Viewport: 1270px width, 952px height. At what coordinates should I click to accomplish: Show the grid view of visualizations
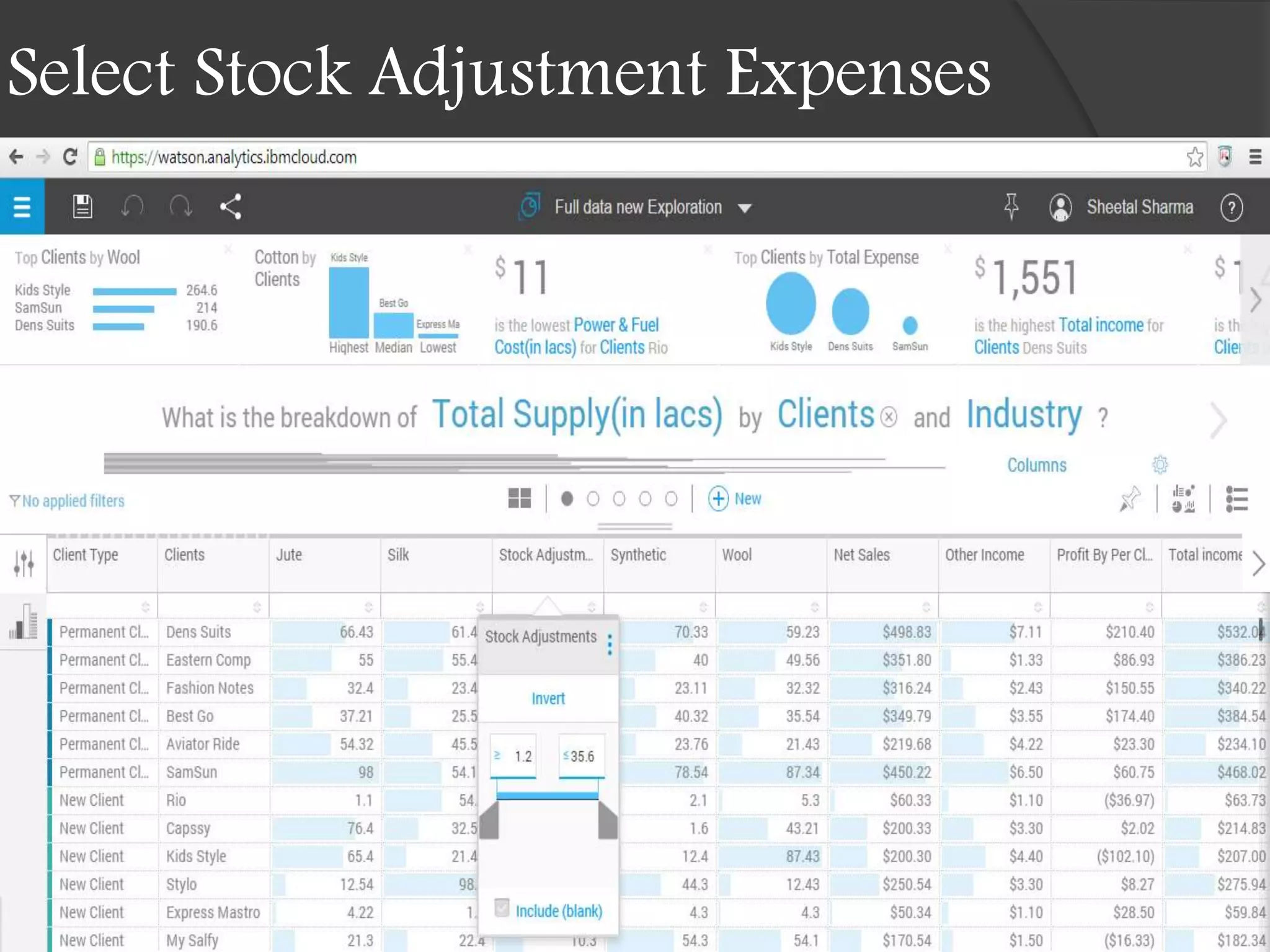point(520,498)
